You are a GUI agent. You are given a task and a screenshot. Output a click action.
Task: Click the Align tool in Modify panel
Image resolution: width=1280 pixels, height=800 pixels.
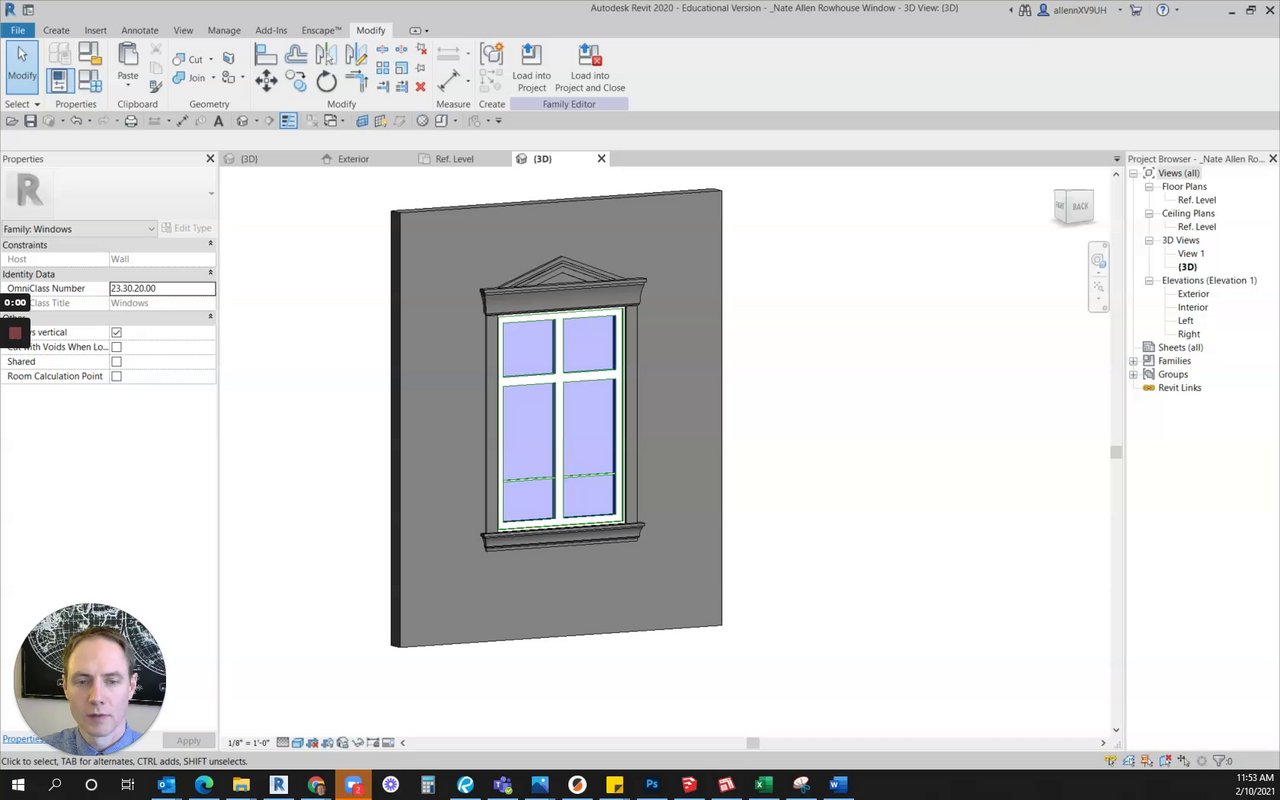tap(265, 55)
